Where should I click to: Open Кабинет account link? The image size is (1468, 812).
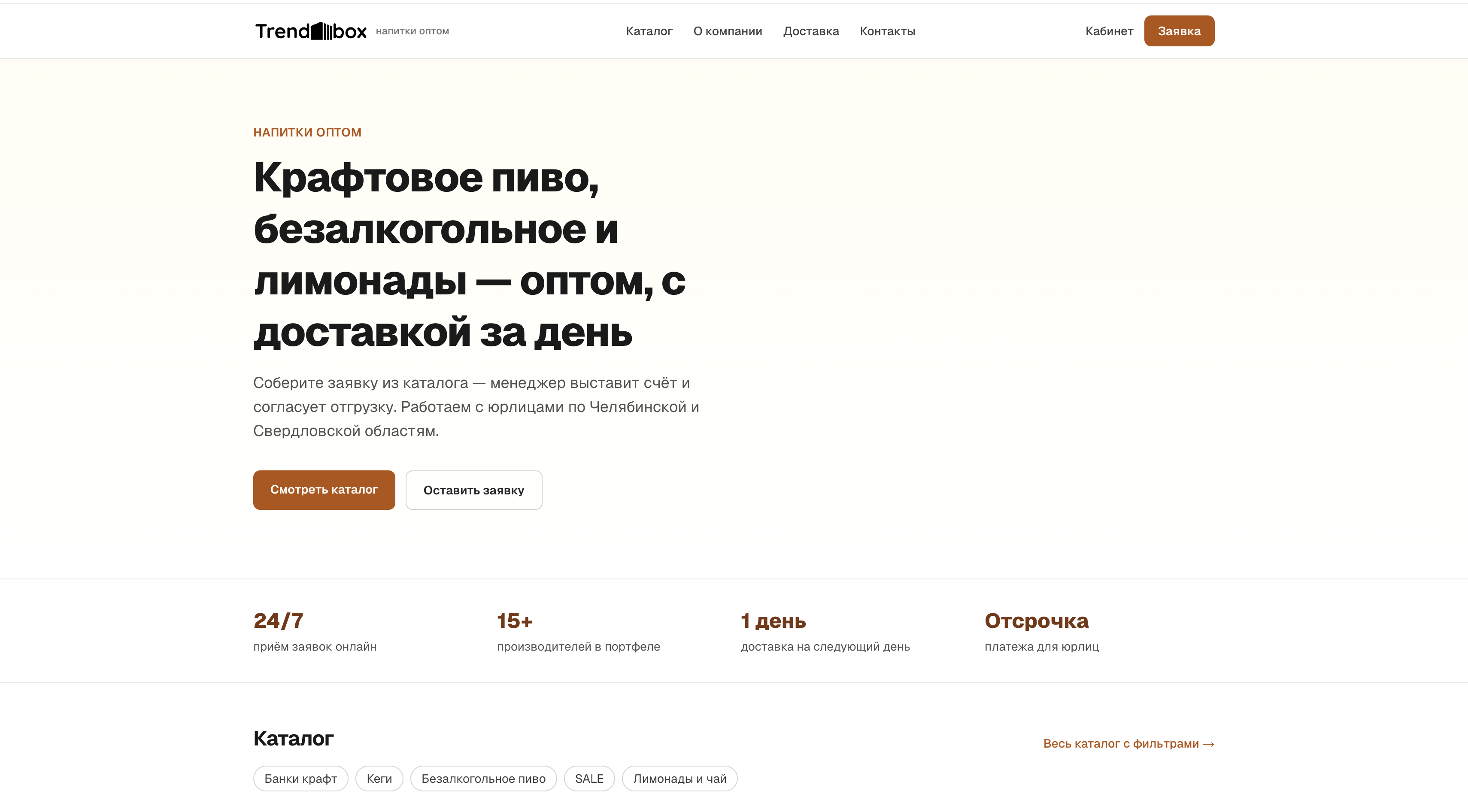[x=1109, y=31]
